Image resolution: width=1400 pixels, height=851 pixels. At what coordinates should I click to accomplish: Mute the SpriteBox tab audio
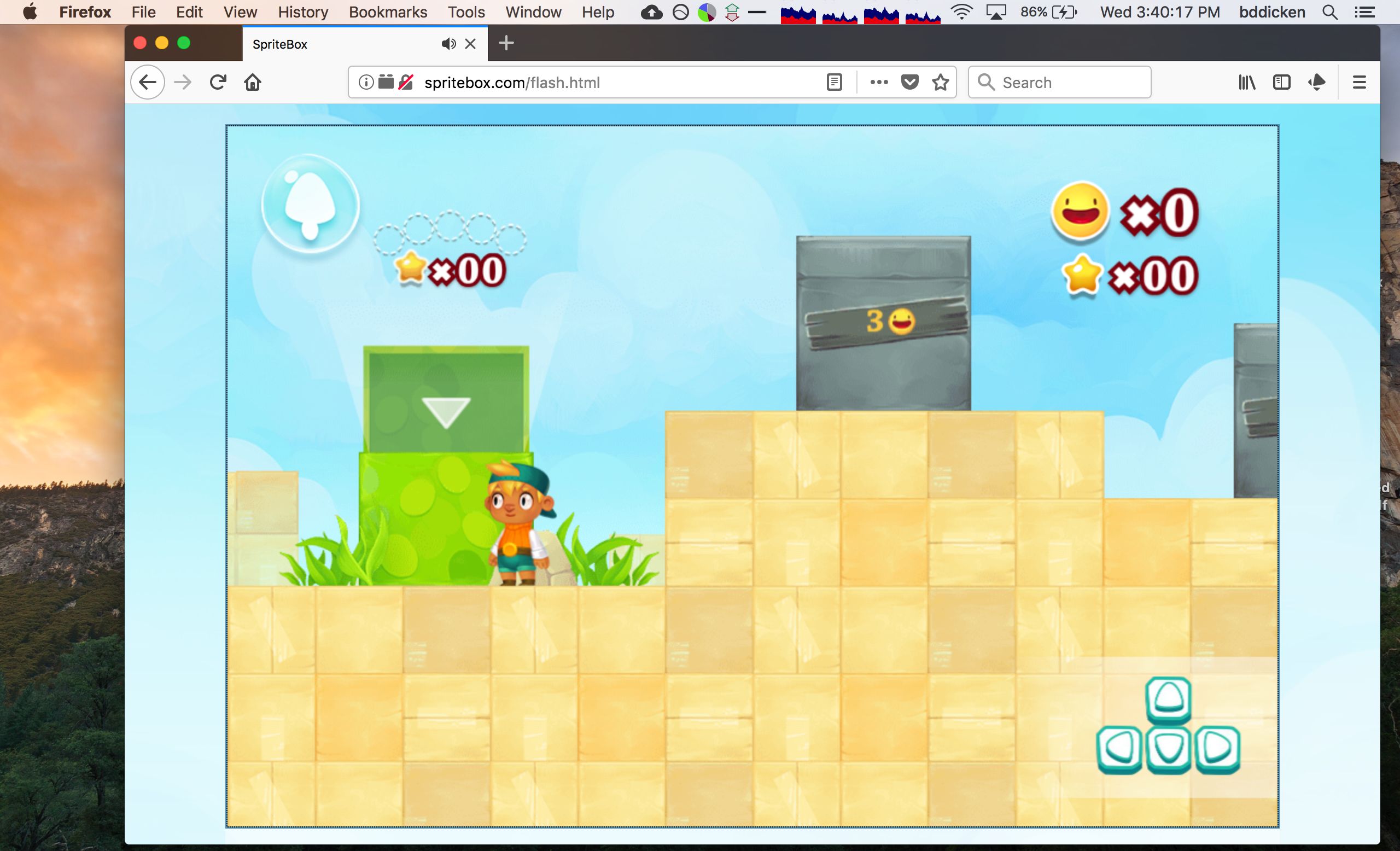448,44
